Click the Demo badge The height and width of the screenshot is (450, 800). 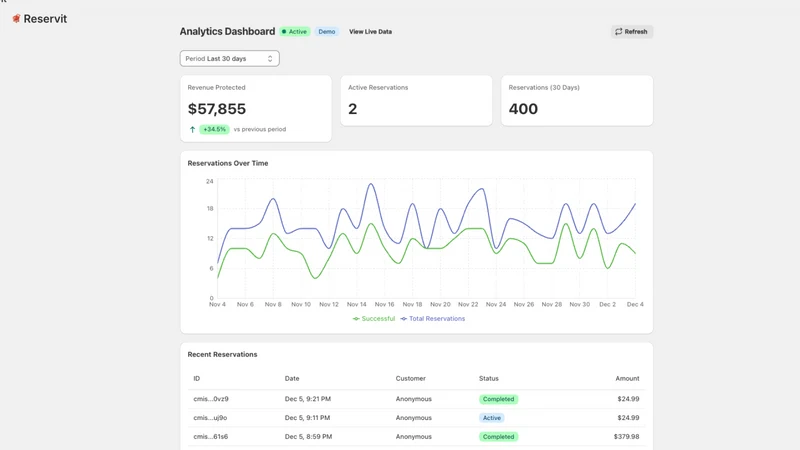tap(327, 32)
